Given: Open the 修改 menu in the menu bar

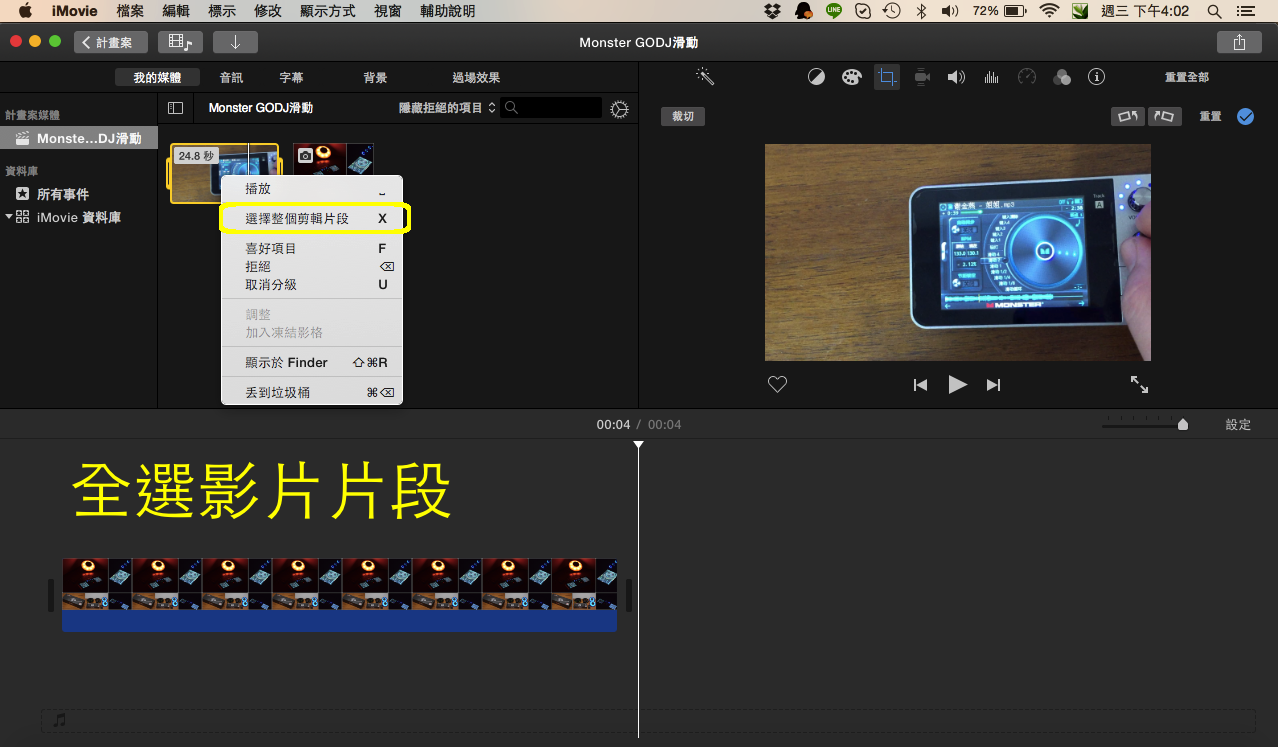Looking at the screenshot, I should [x=268, y=11].
